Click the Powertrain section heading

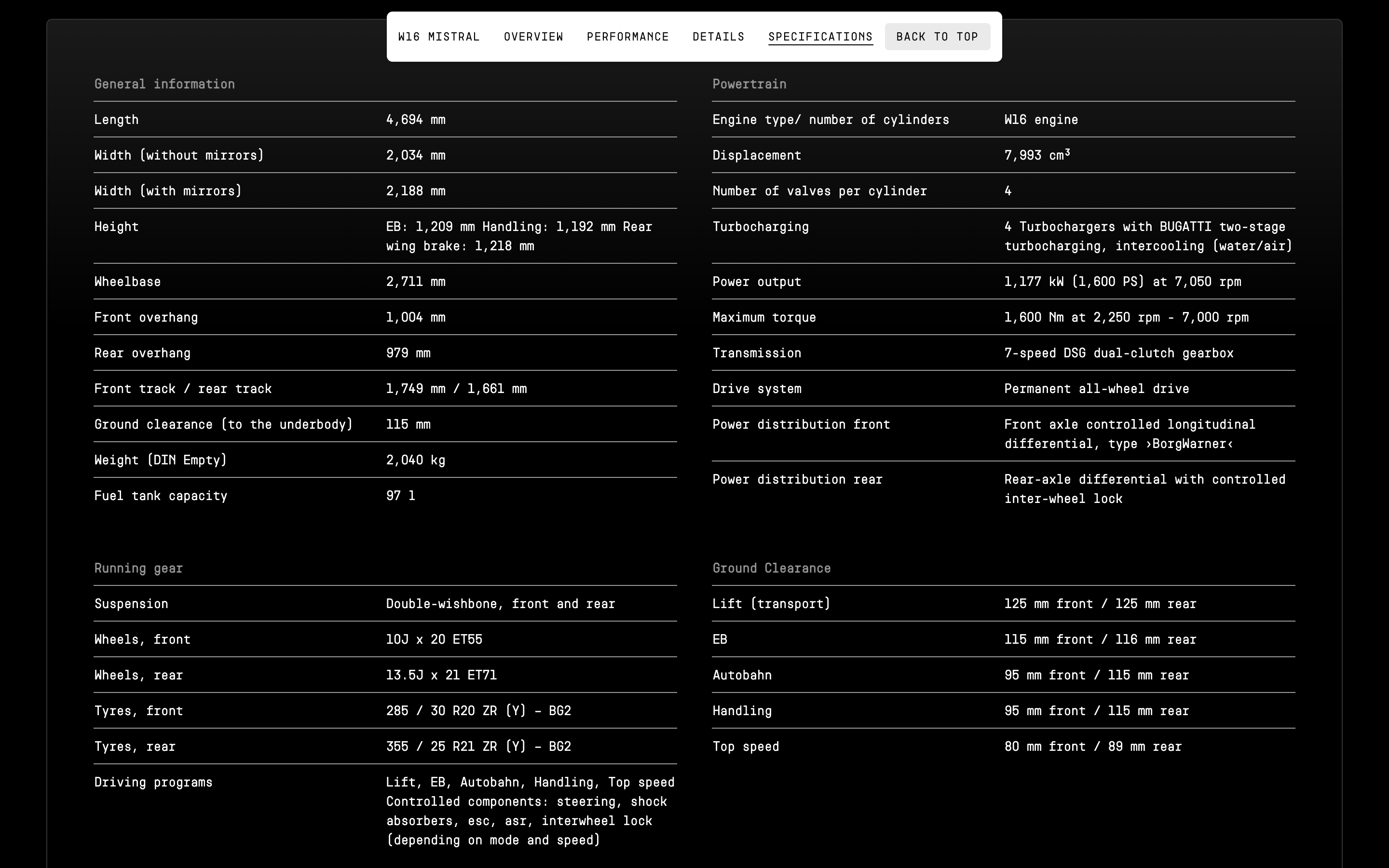(x=749, y=84)
